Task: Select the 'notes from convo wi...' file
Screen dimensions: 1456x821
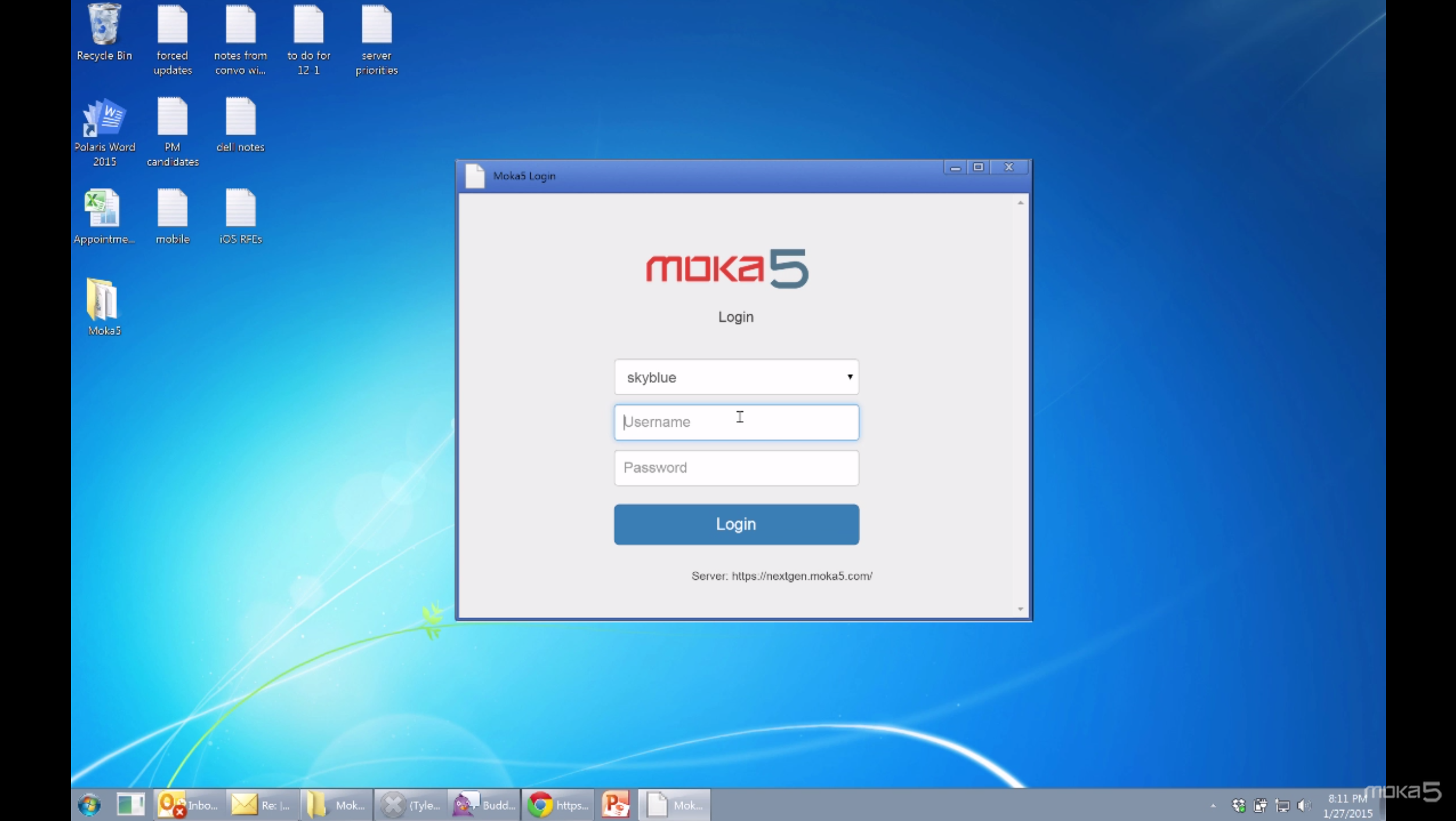Action: [x=240, y=40]
